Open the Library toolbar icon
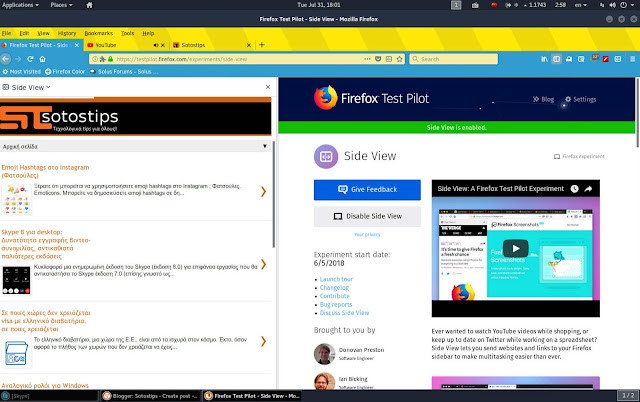 (544, 59)
